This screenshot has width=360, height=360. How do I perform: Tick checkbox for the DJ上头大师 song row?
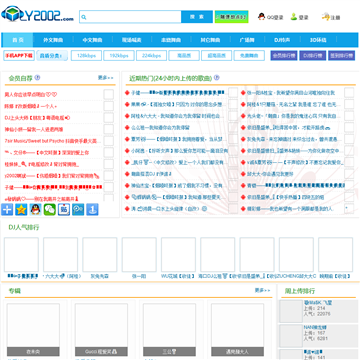pyautogui.click(x=109, y=118)
